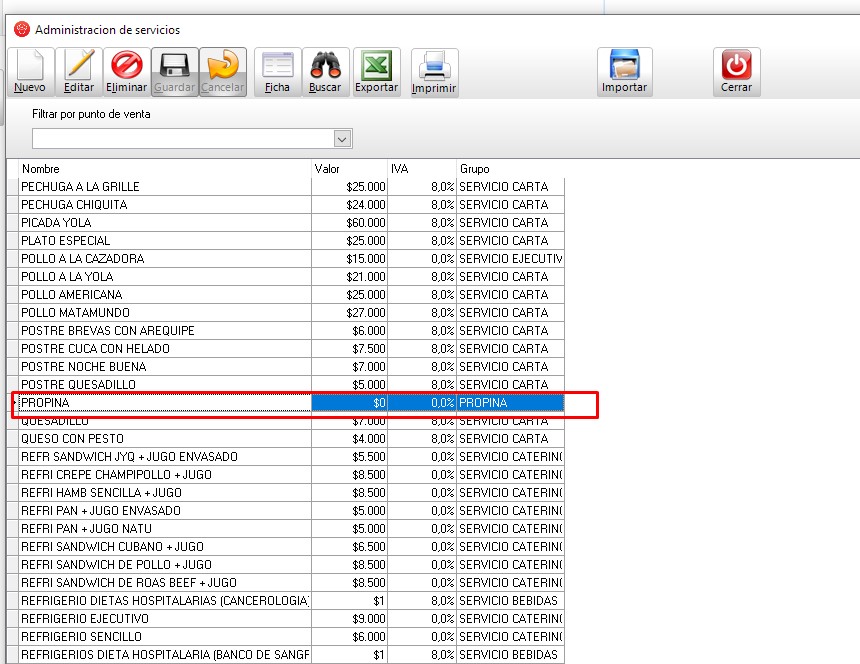Click the Nuevo toolbar icon
Image resolution: width=860 pixels, height=664 pixels.
(x=29, y=71)
